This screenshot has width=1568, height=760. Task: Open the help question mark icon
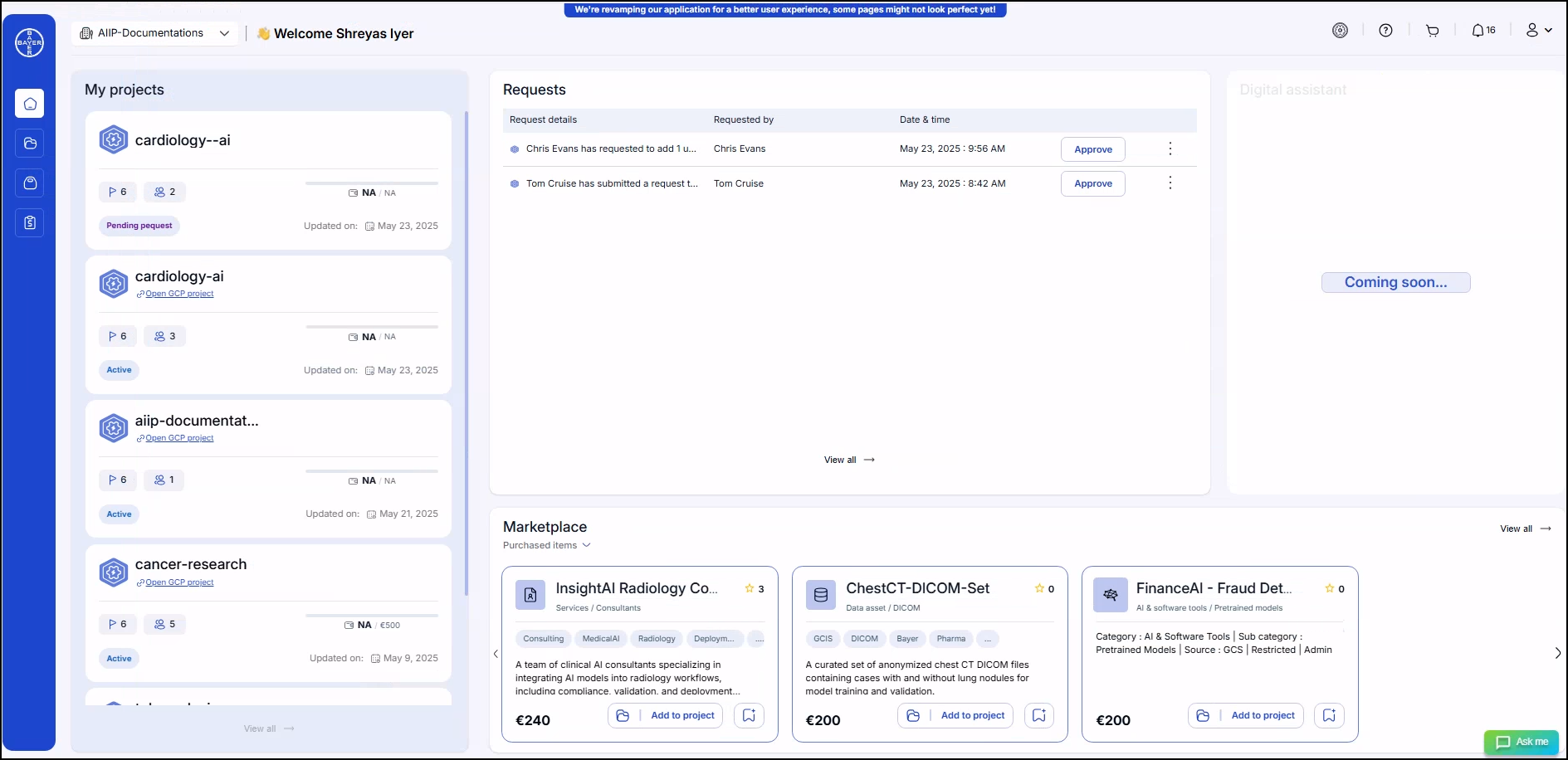(x=1385, y=31)
